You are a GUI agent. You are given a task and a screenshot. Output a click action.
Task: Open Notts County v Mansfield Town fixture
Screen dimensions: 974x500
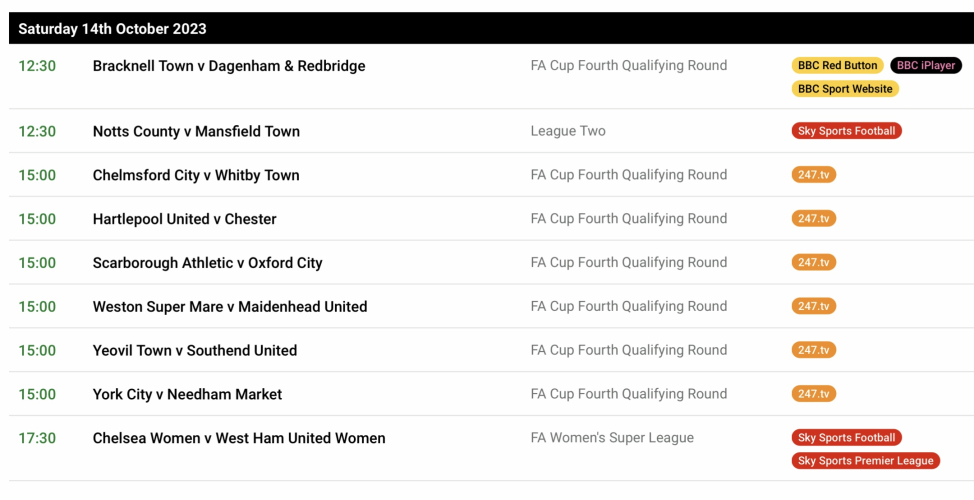196,131
